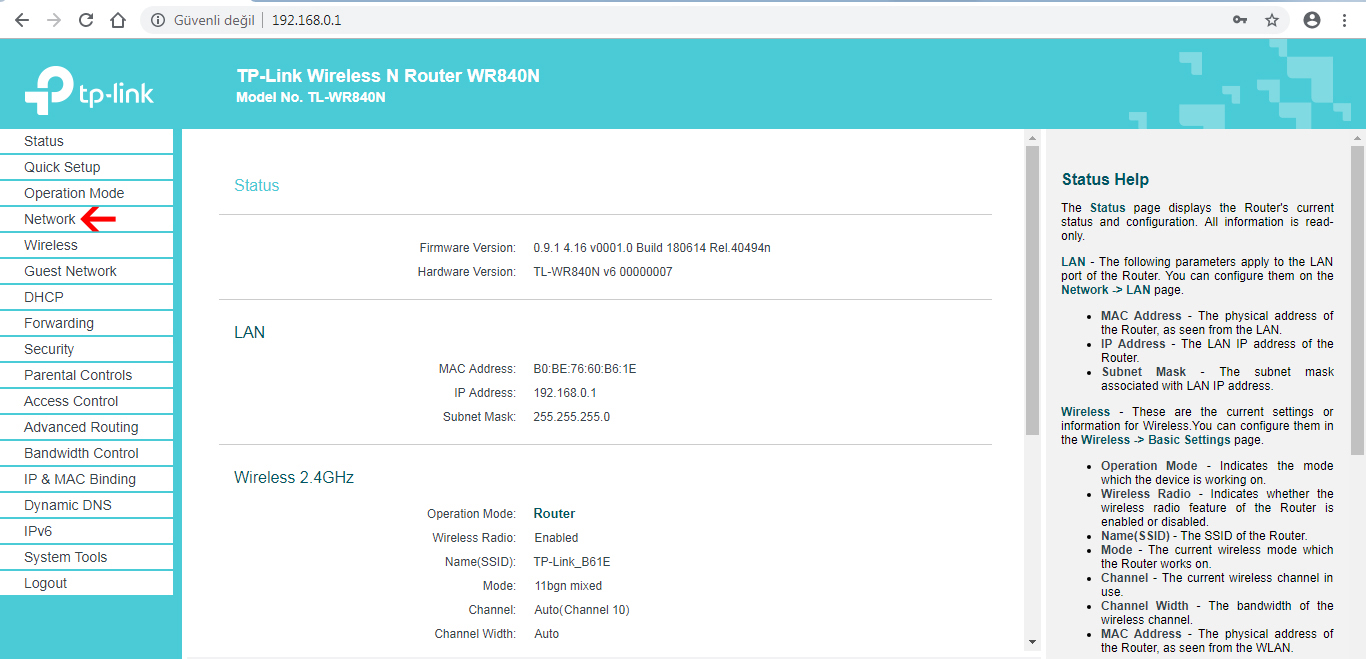Click the router title 'TP-Link Wireless N Router WR840N'
Screen dimensions: 1366x659
point(388,76)
